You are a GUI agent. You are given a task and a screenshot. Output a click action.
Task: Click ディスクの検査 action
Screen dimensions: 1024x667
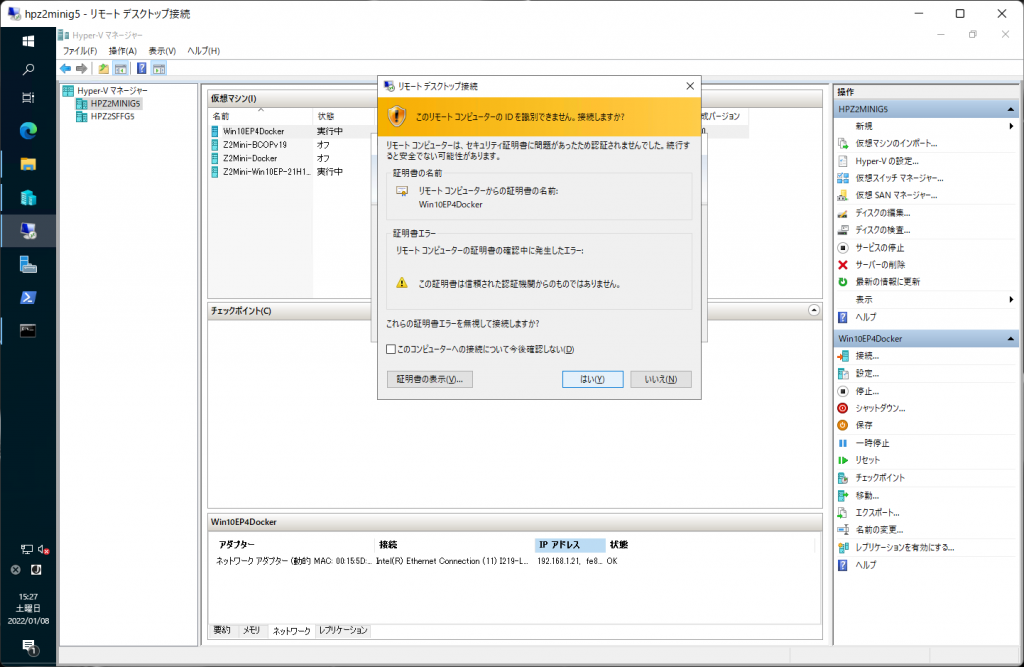pos(882,230)
